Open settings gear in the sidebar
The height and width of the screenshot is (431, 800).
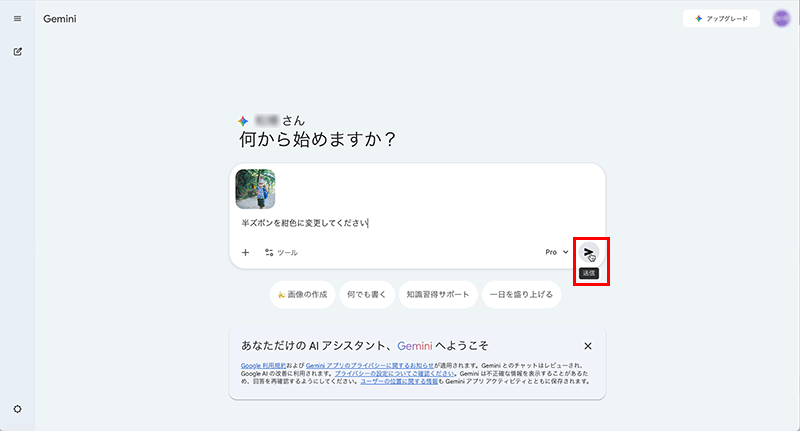[17, 409]
